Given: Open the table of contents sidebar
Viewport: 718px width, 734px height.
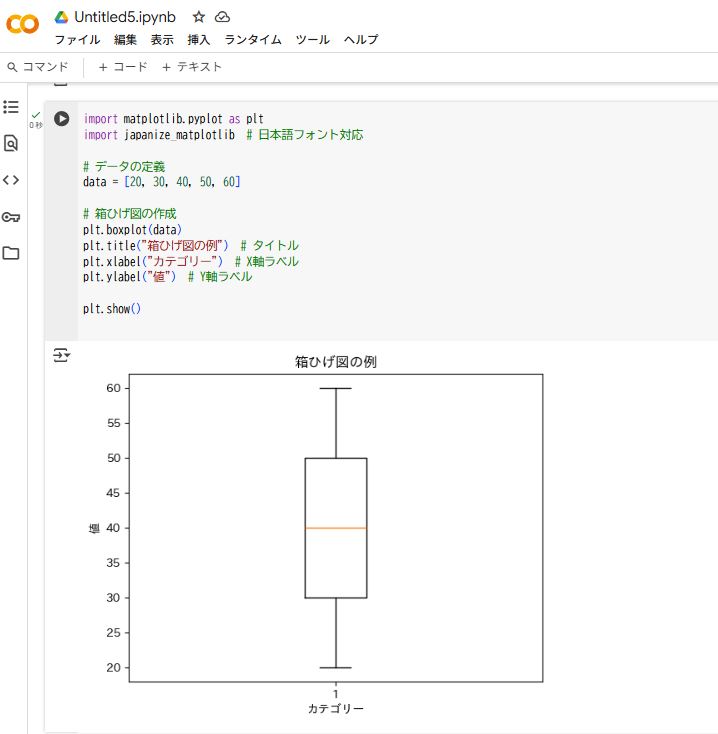Looking at the screenshot, I should [11, 107].
